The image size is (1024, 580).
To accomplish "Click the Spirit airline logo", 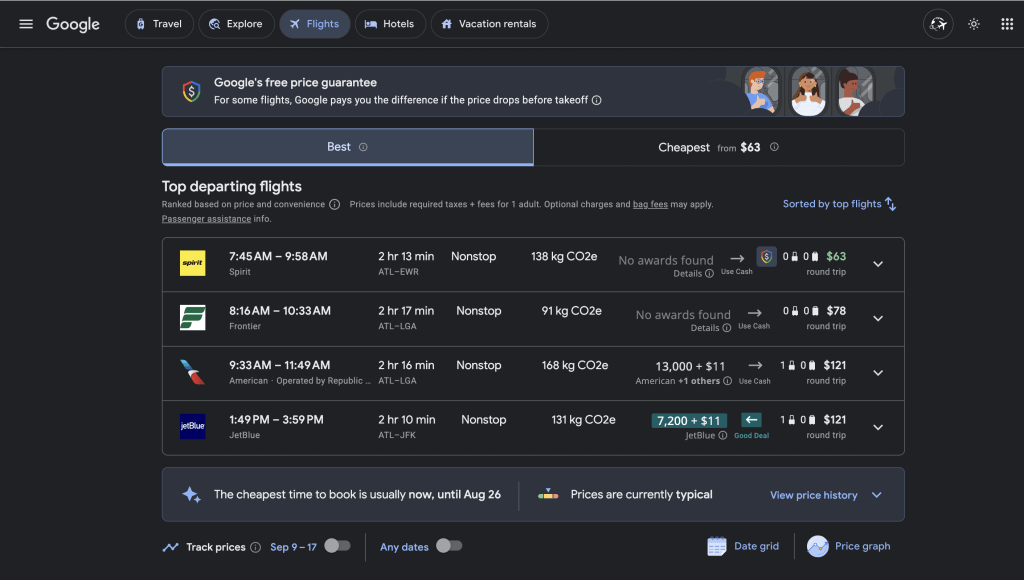I will pos(193,263).
